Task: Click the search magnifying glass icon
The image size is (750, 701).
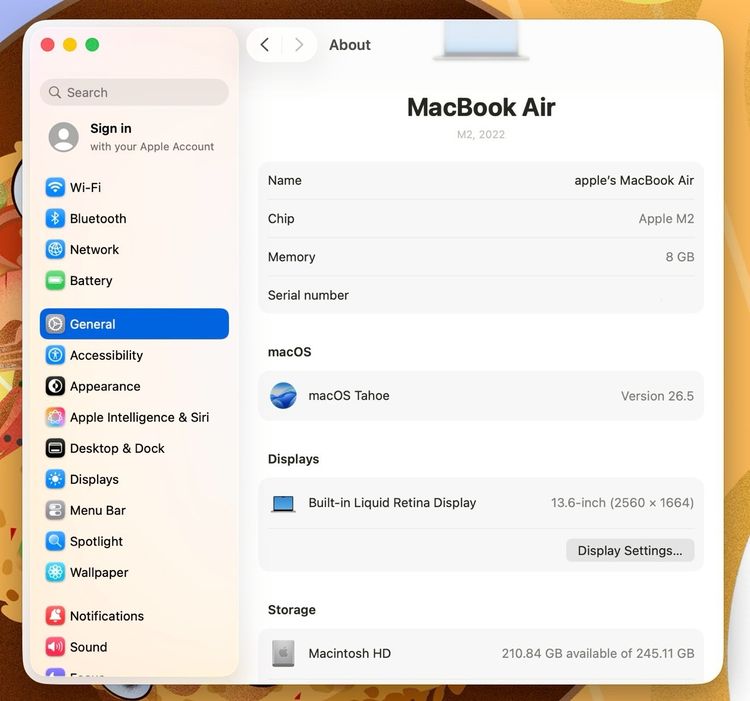Action: 55,92
